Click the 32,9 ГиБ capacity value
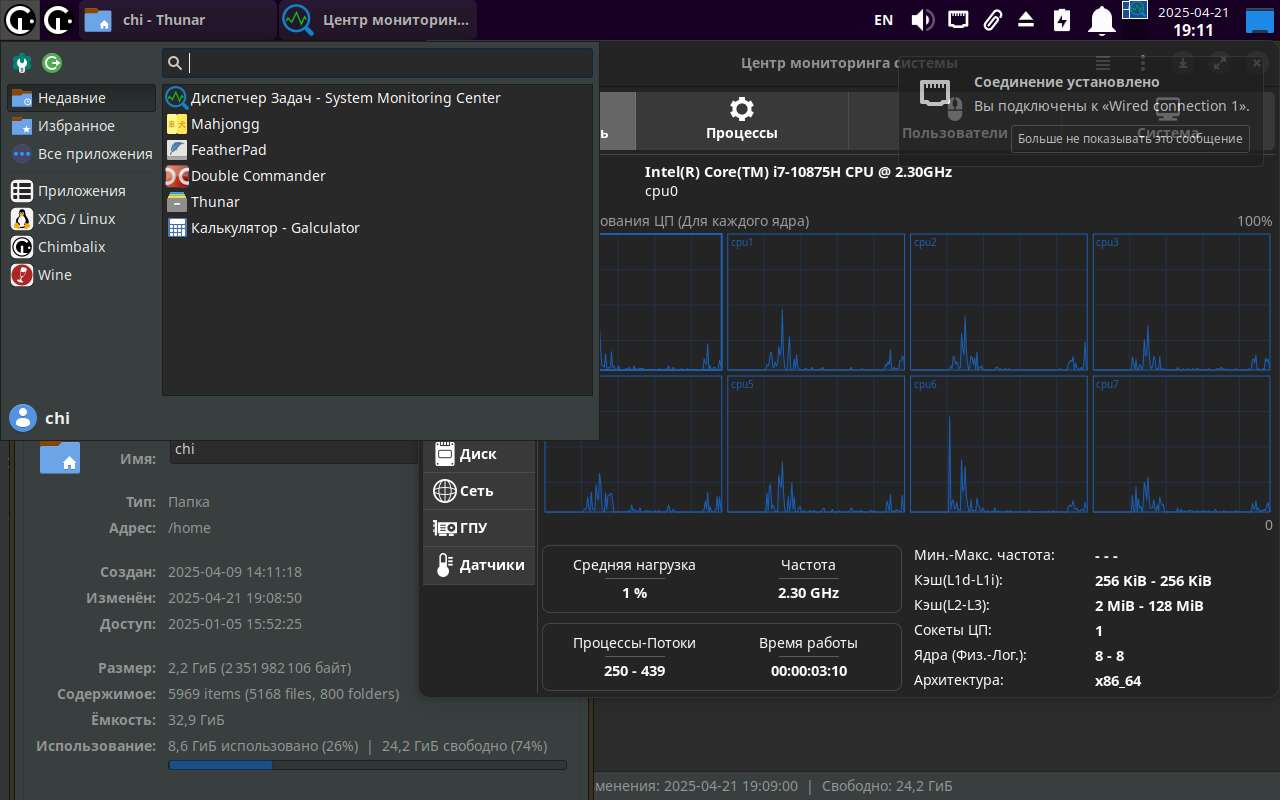This screenshot has width=1280, height=800. pyautogui.click(x=196, y=720)
